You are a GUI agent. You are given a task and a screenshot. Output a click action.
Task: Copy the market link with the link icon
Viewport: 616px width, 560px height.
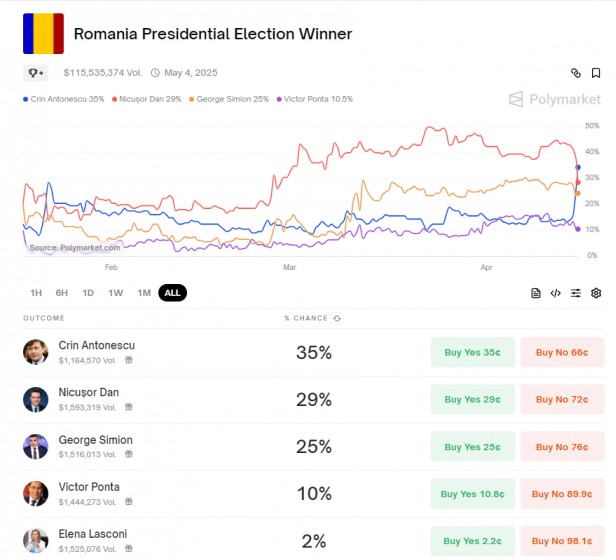click(576, 73)
